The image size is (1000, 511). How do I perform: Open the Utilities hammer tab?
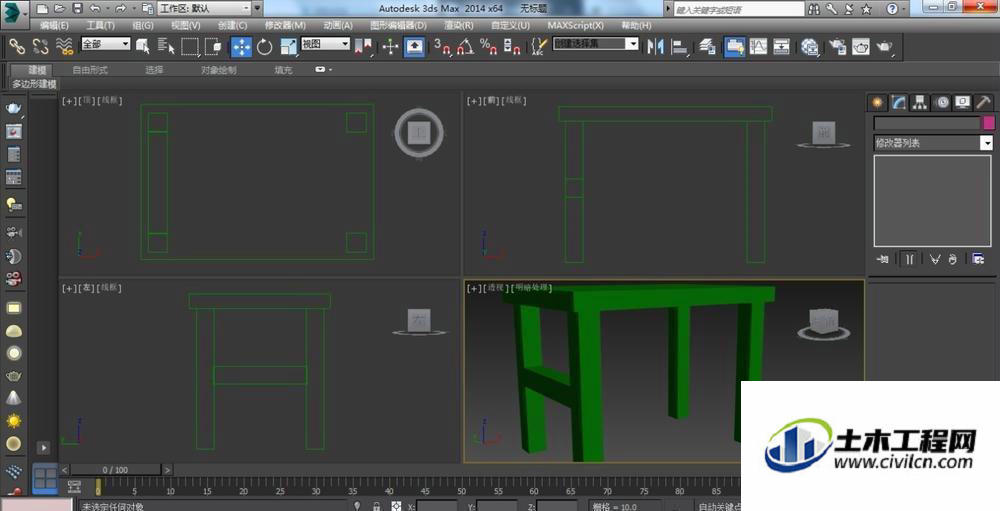coord(983,102)
